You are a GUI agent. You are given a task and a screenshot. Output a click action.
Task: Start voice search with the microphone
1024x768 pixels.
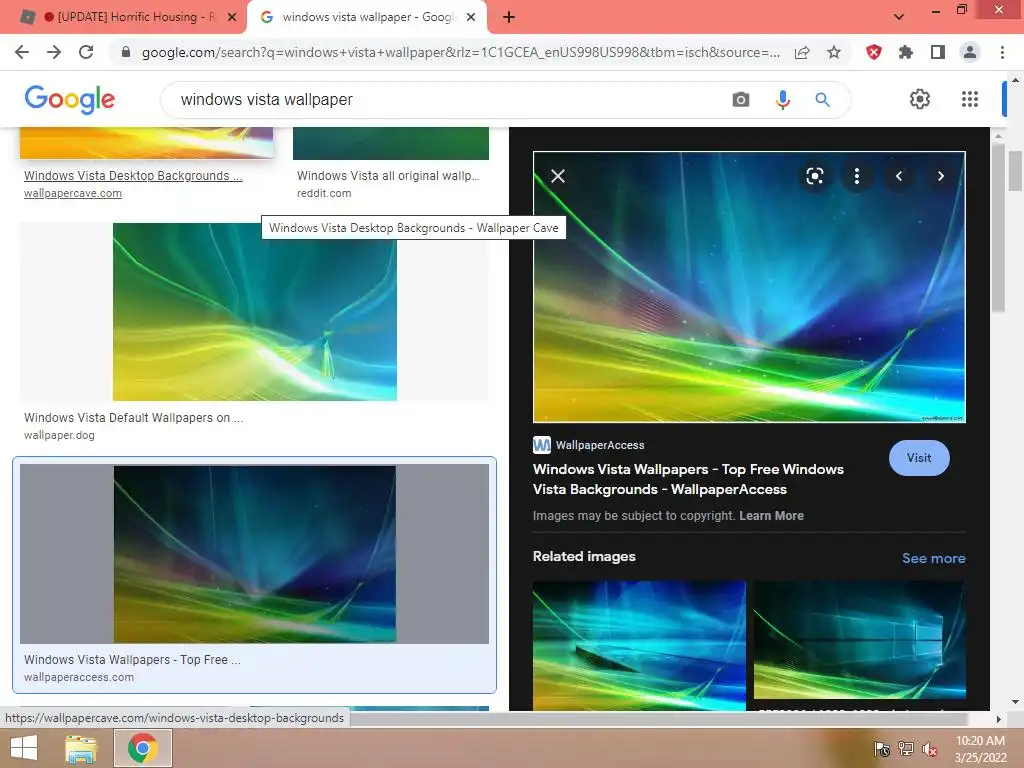point(782,99)
